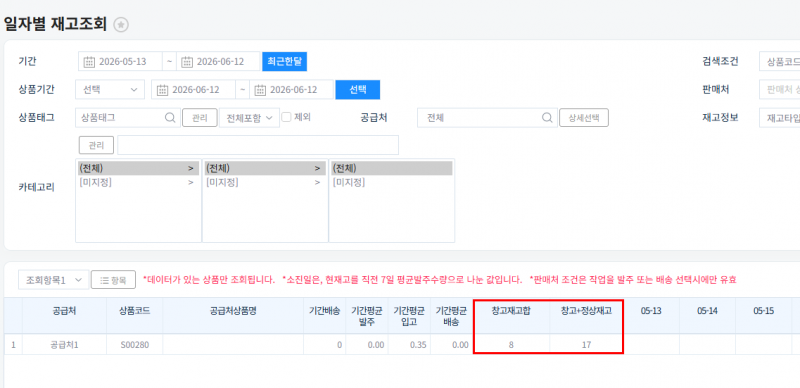The image size is (800, 388).
Task: Open calendar icon for 기간 start date 2026-05-13
Action: click(x=89, y=62)
